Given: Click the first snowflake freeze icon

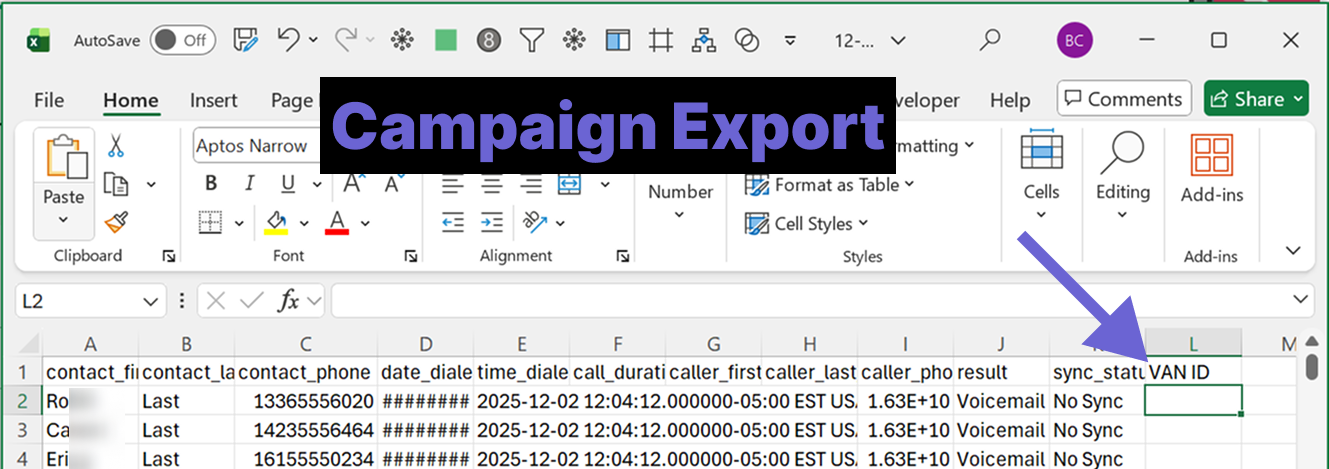Looking at the screenshot, I should (401, 40).
